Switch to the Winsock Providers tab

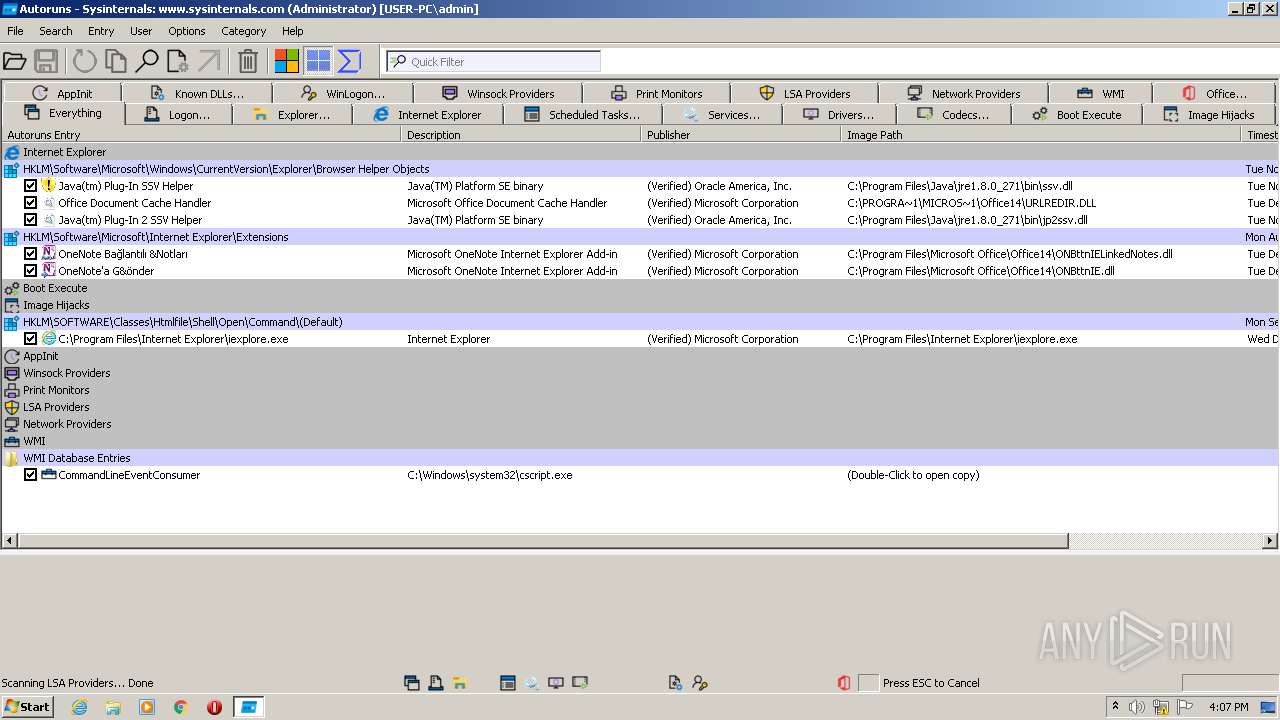498,94
